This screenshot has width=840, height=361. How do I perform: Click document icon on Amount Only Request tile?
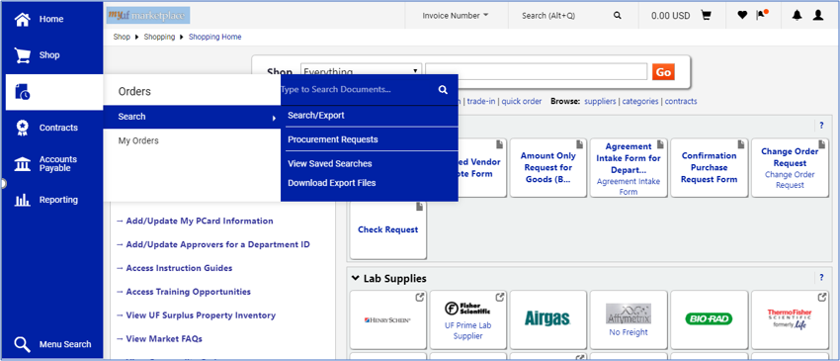580,145
